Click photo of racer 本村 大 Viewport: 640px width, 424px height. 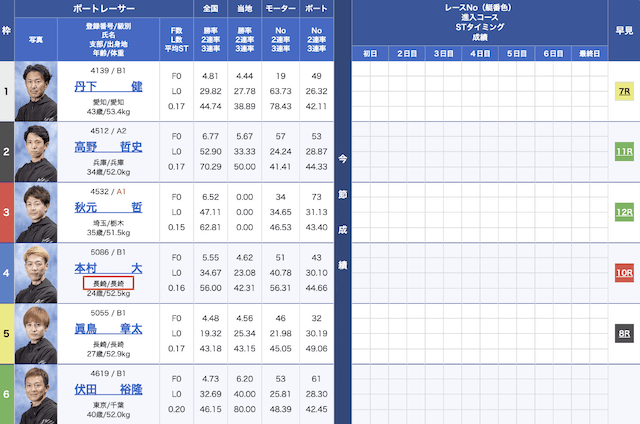tap(36, 273)
